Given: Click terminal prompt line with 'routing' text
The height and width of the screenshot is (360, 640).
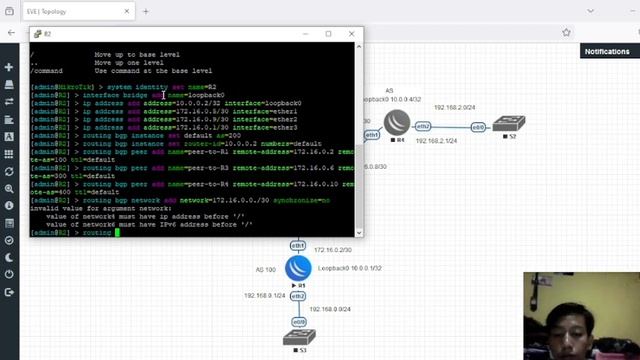Looking at the screenshot, I should coord(192,233).
